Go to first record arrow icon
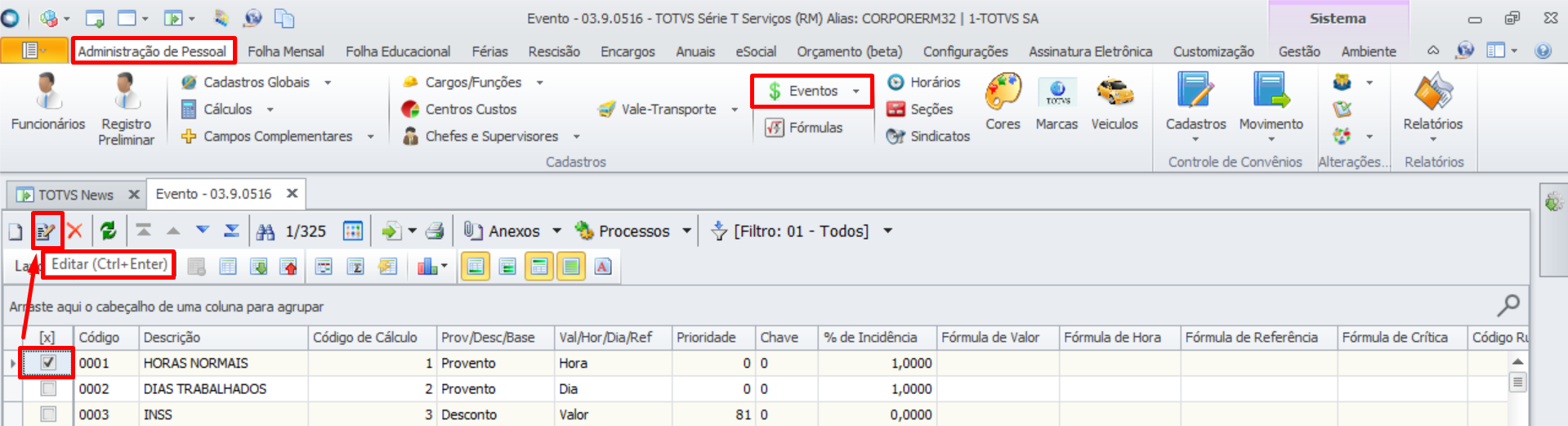This screenshot has width=1568, height=426. [x=144, y=231]
